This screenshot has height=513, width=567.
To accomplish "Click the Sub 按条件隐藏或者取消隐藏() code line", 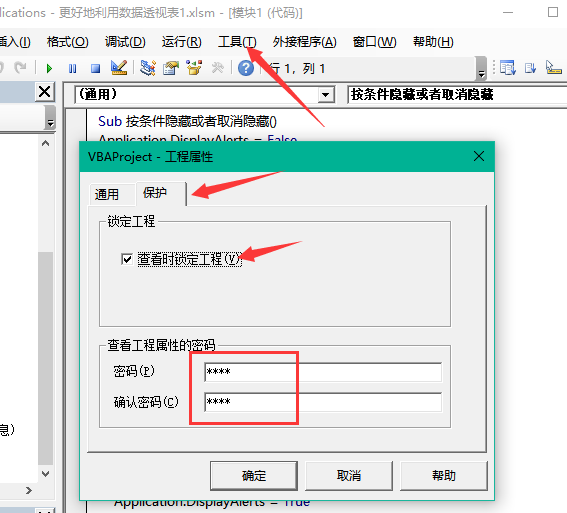I will point(187,121).
